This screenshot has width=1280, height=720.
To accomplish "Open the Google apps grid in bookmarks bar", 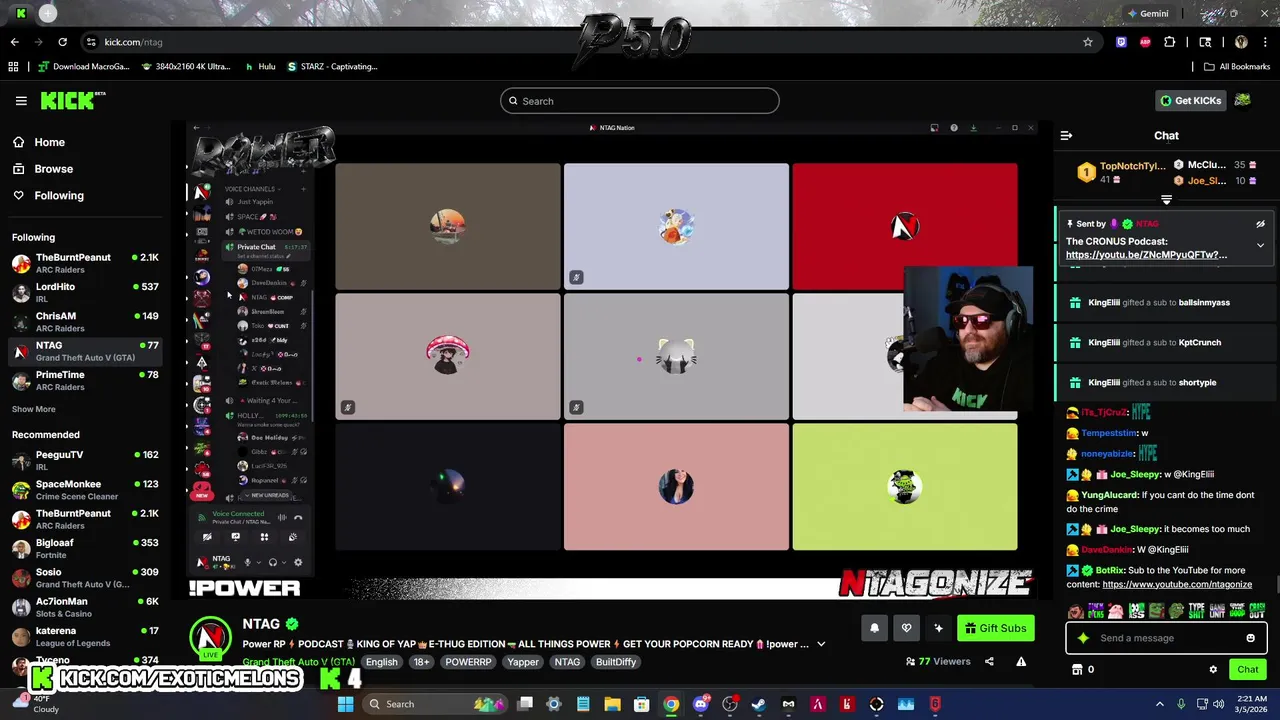I will click(13, 67).
